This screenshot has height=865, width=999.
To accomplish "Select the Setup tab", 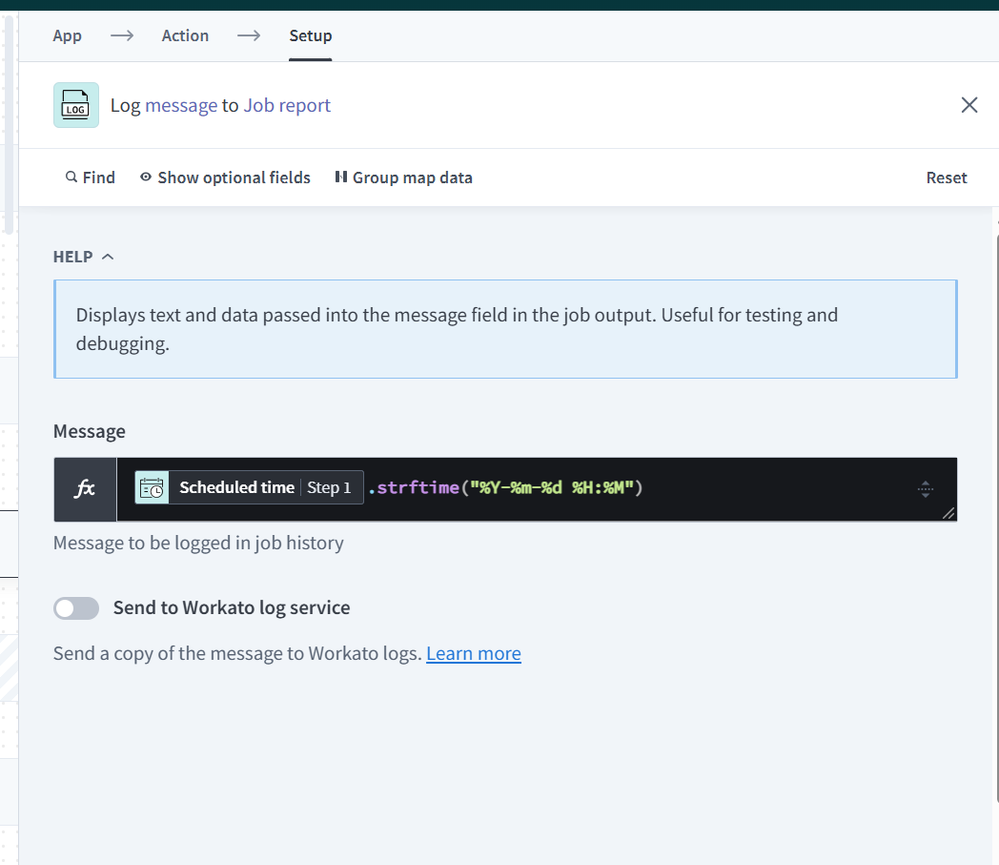I will click(310, 36).
